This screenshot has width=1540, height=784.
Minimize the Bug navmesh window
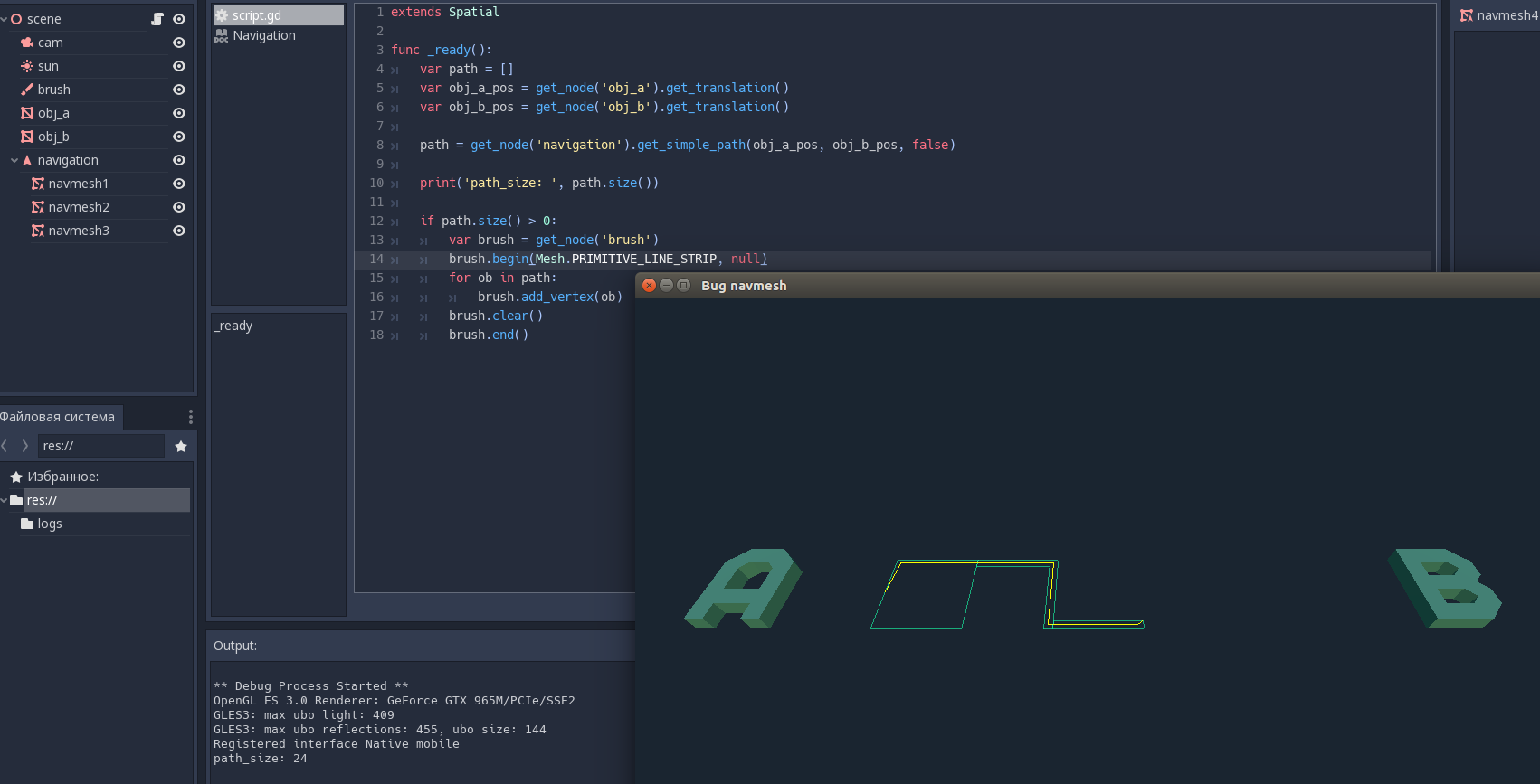click(666, 285)
